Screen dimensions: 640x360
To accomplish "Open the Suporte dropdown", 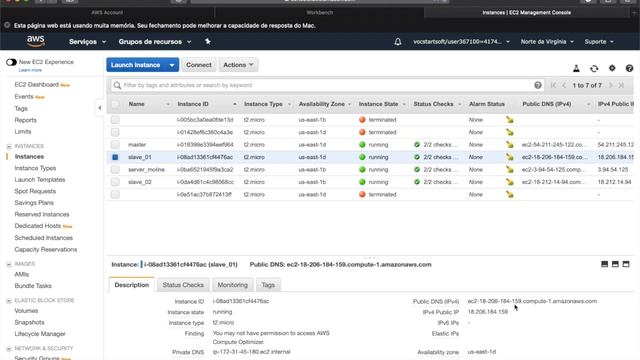I will [599, 42].
